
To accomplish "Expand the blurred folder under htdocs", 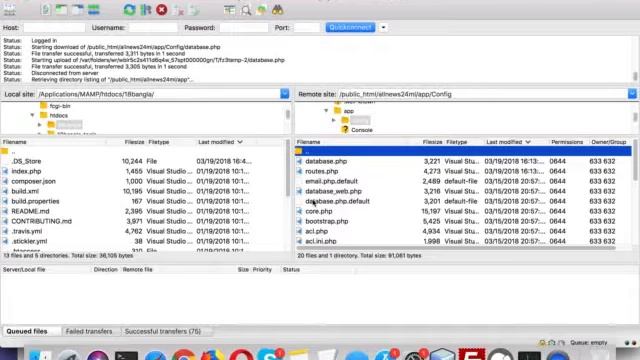I will [x=40, y=124].
